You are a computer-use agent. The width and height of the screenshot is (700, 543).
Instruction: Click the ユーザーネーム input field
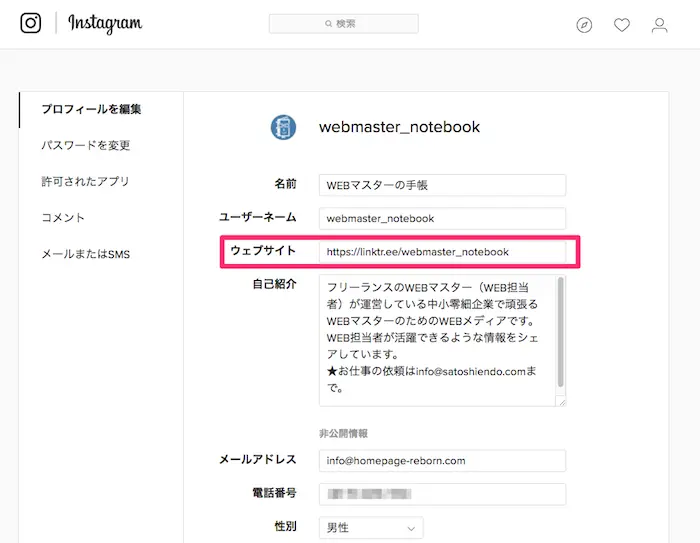[x=442, y=218]
